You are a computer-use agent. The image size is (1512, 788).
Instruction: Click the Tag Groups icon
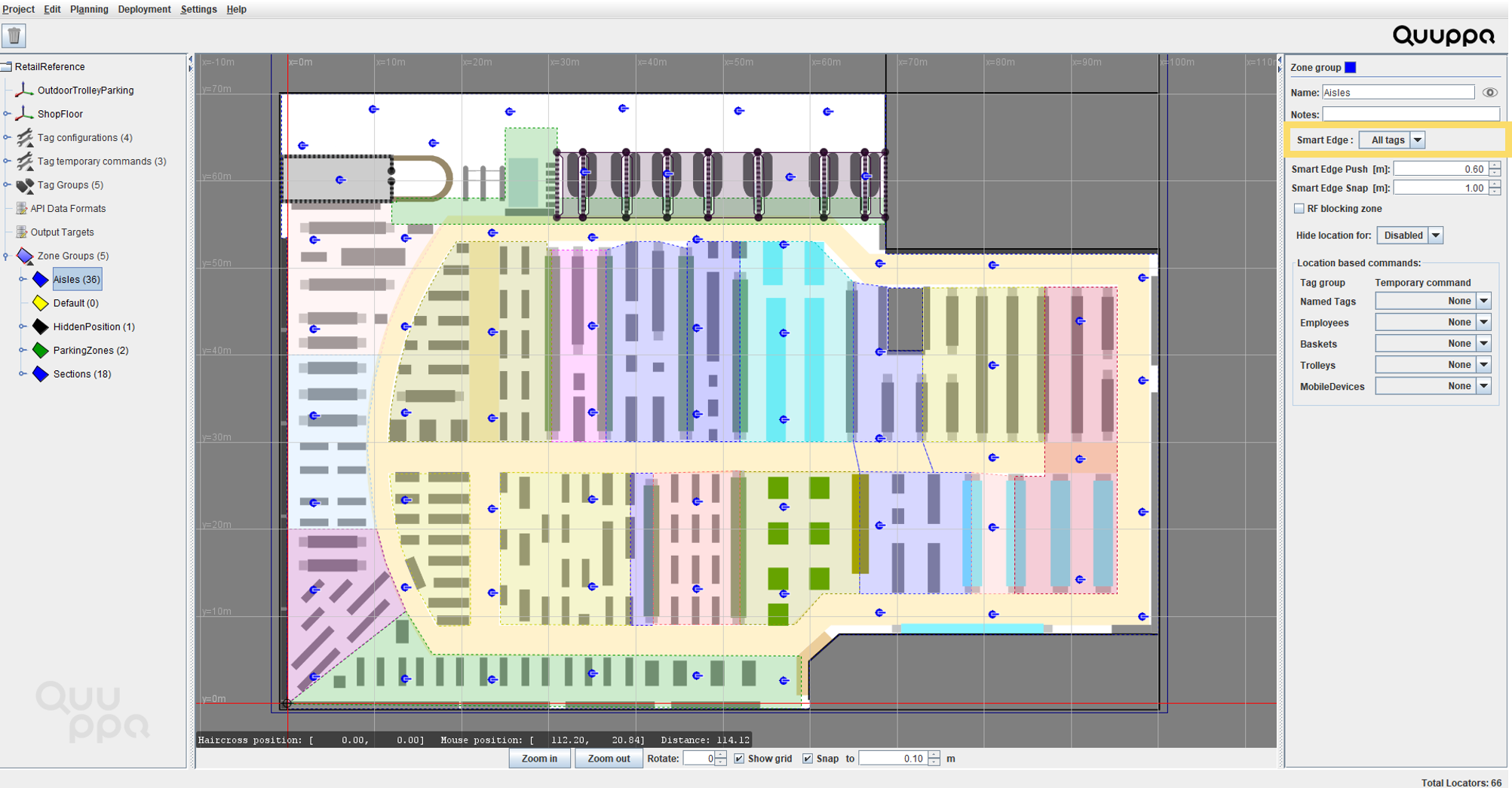pyautogui.click(x=24, y=185)
